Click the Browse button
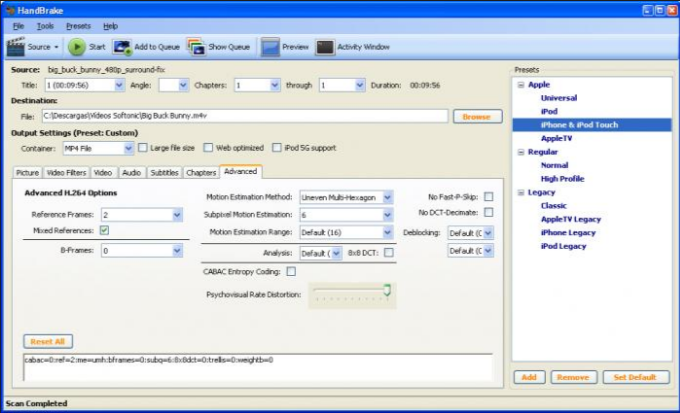The image size is (680, 413). [x=477, y=117]
